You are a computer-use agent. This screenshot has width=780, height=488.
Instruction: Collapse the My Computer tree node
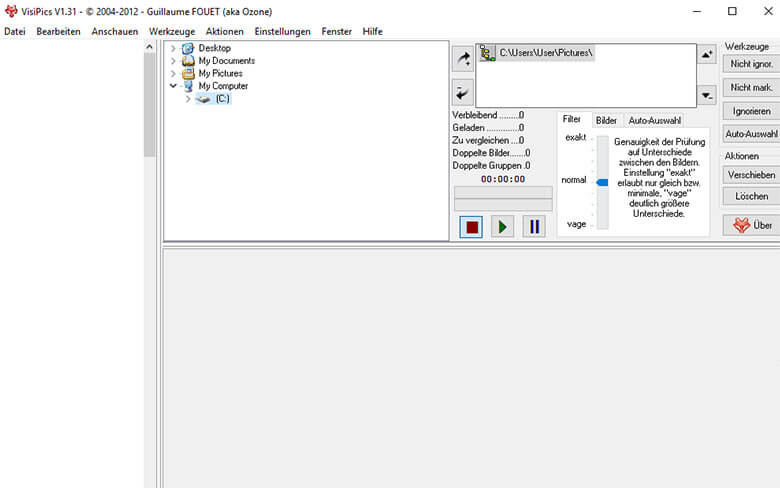click(173, 86)
